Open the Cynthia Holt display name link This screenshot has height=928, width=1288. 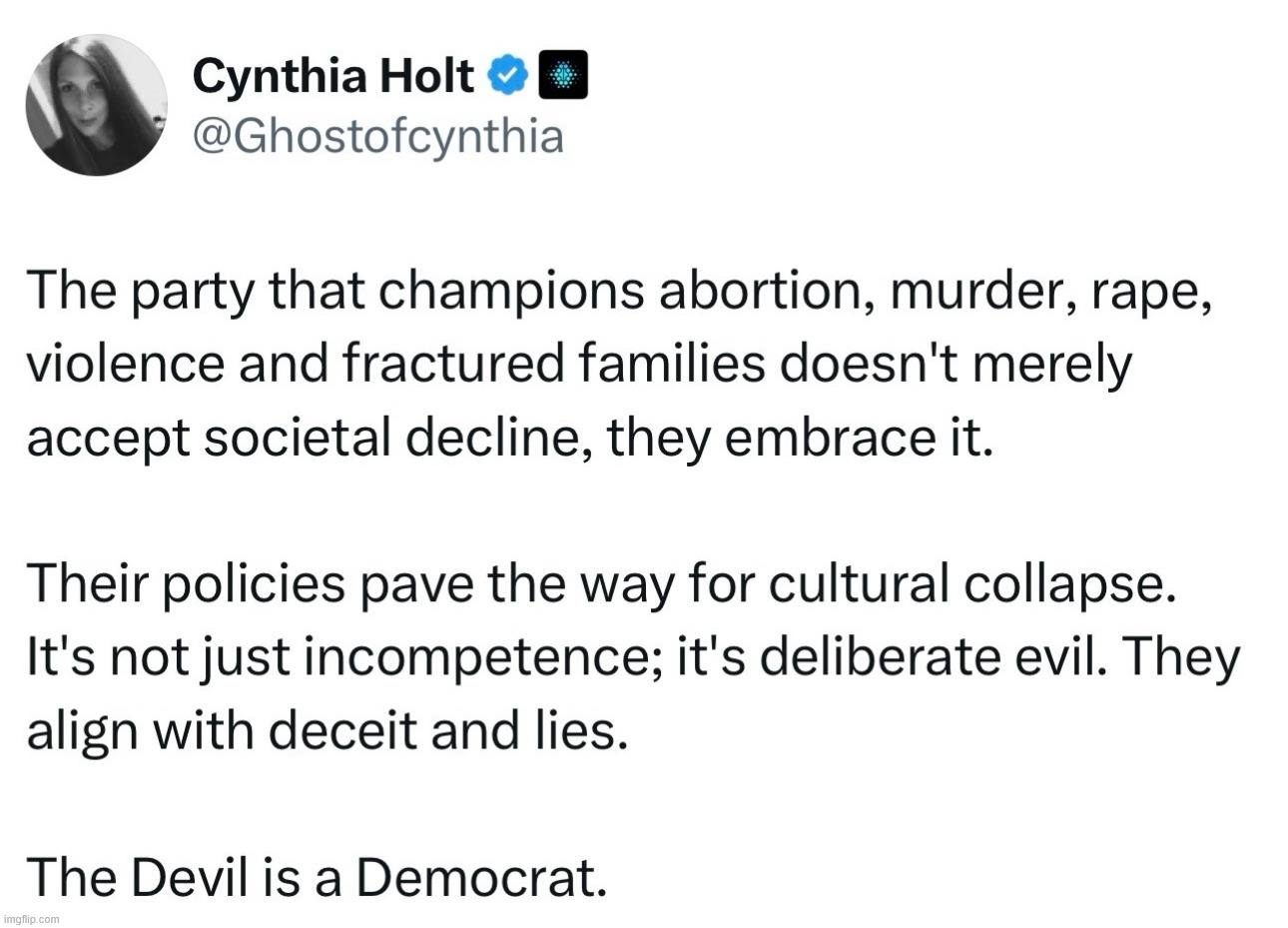pyautogui.click(x=331, y=75)
